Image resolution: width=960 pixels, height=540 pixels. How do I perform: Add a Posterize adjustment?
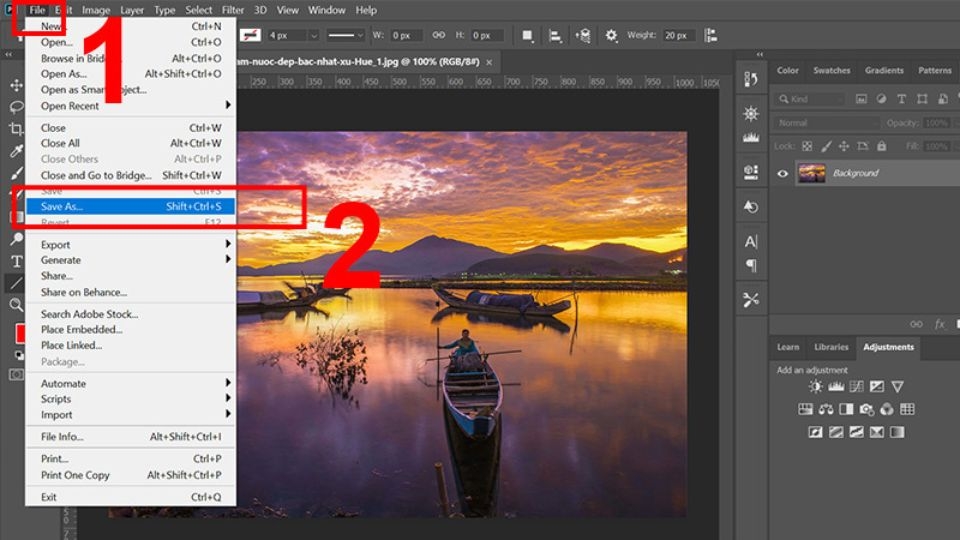click(x=836, y=432)
